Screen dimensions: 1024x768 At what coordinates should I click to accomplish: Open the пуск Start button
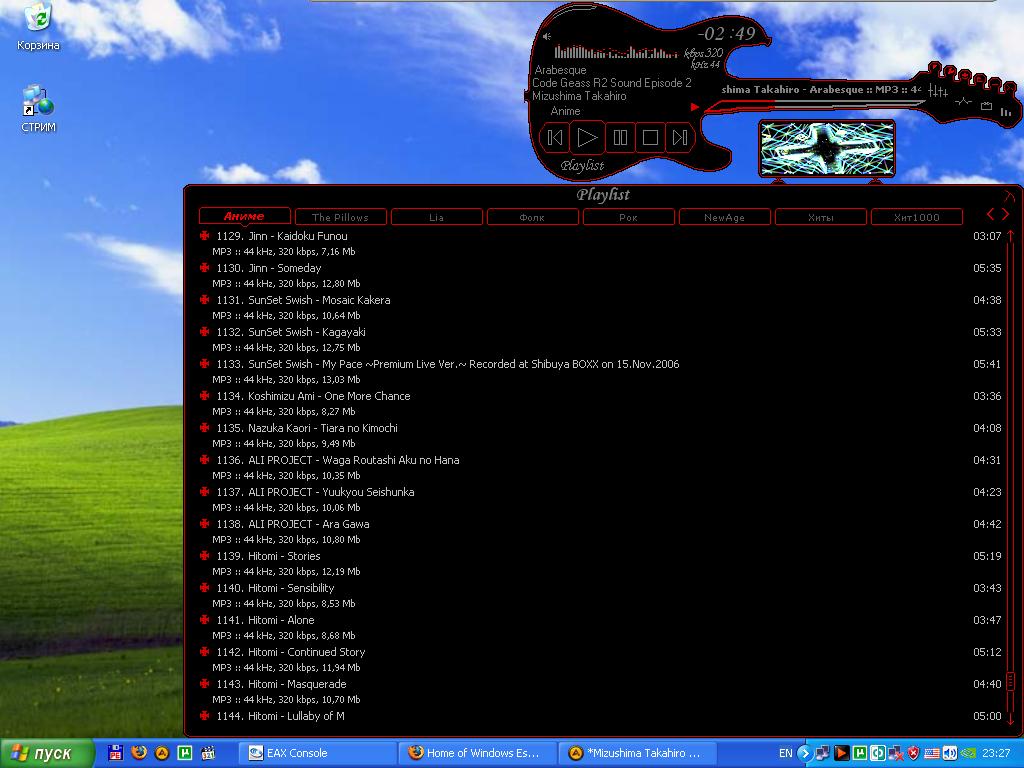(46, 753)
